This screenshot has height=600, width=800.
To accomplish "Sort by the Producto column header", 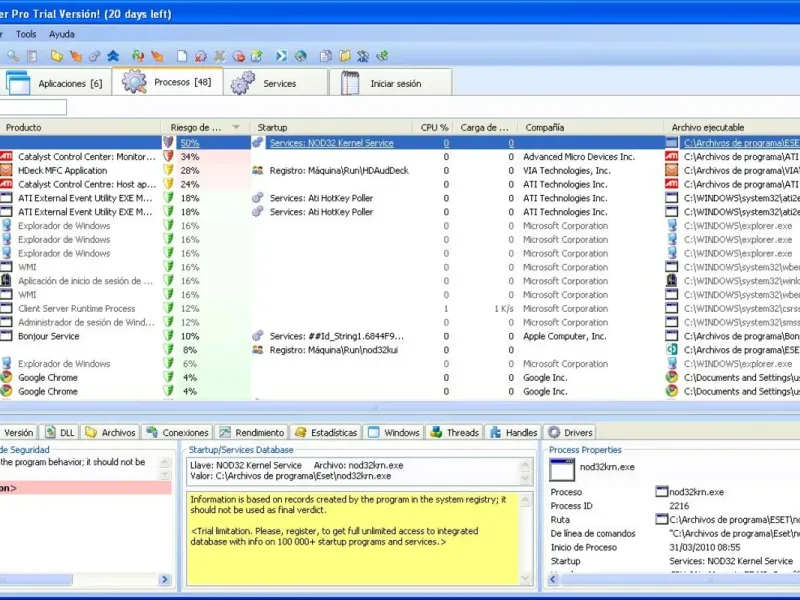I will (x=80, y=127).
